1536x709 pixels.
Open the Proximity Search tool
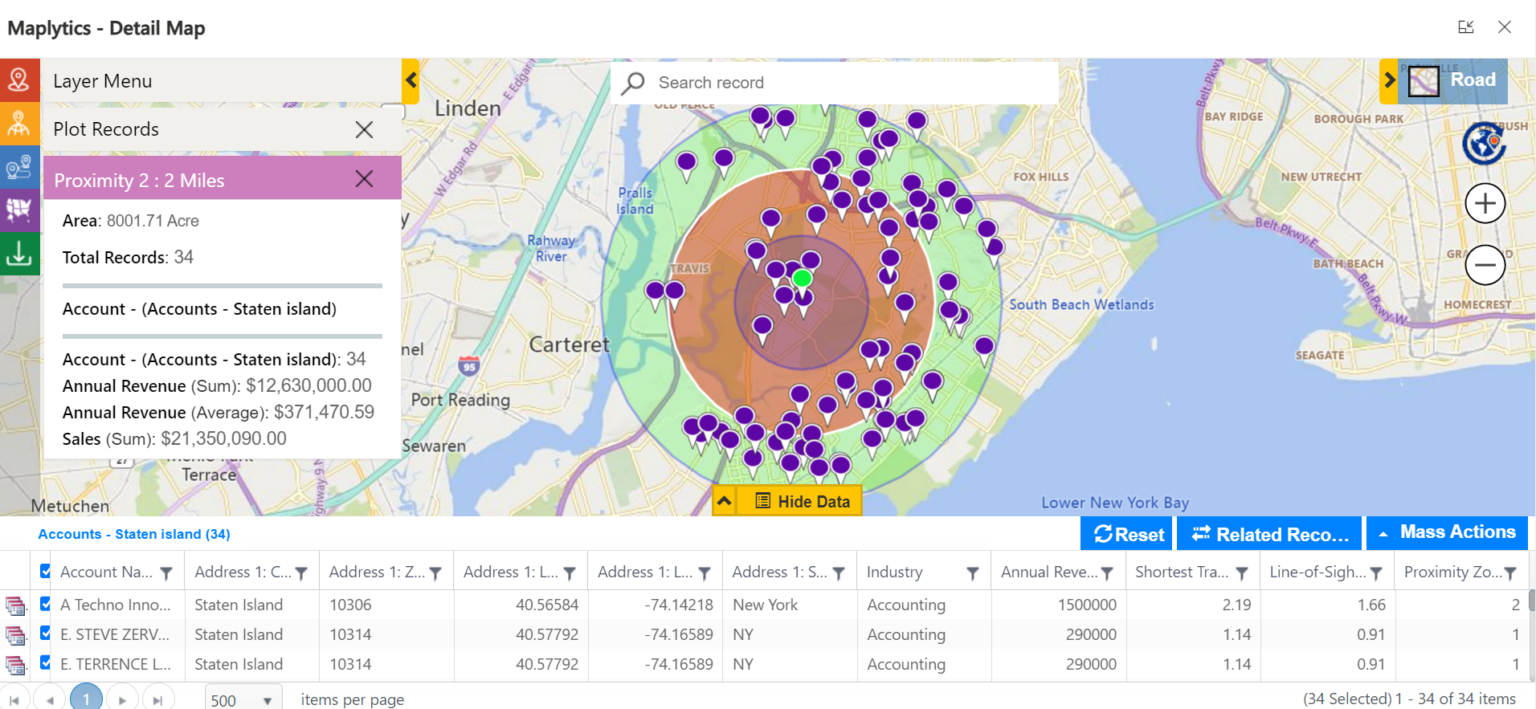[20, 124]
